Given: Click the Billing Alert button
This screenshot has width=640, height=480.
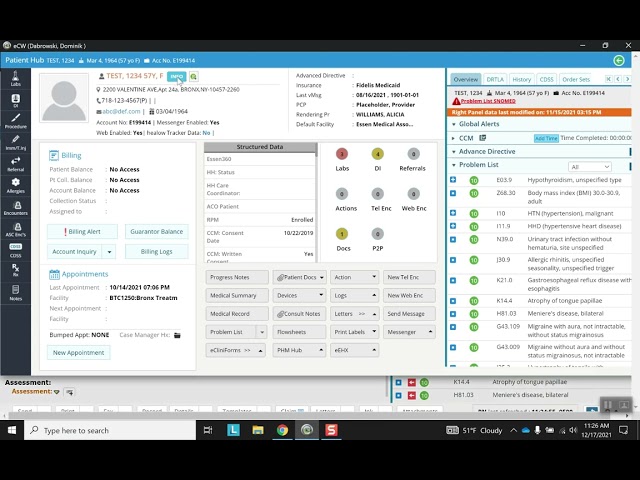Looking at the screenshot, I should pos(82,231).
